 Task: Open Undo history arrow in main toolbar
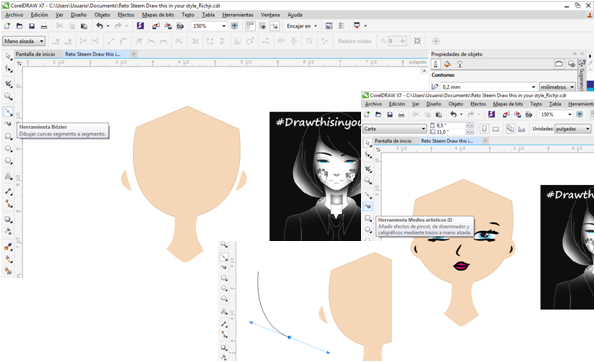[x=108, y=26]
